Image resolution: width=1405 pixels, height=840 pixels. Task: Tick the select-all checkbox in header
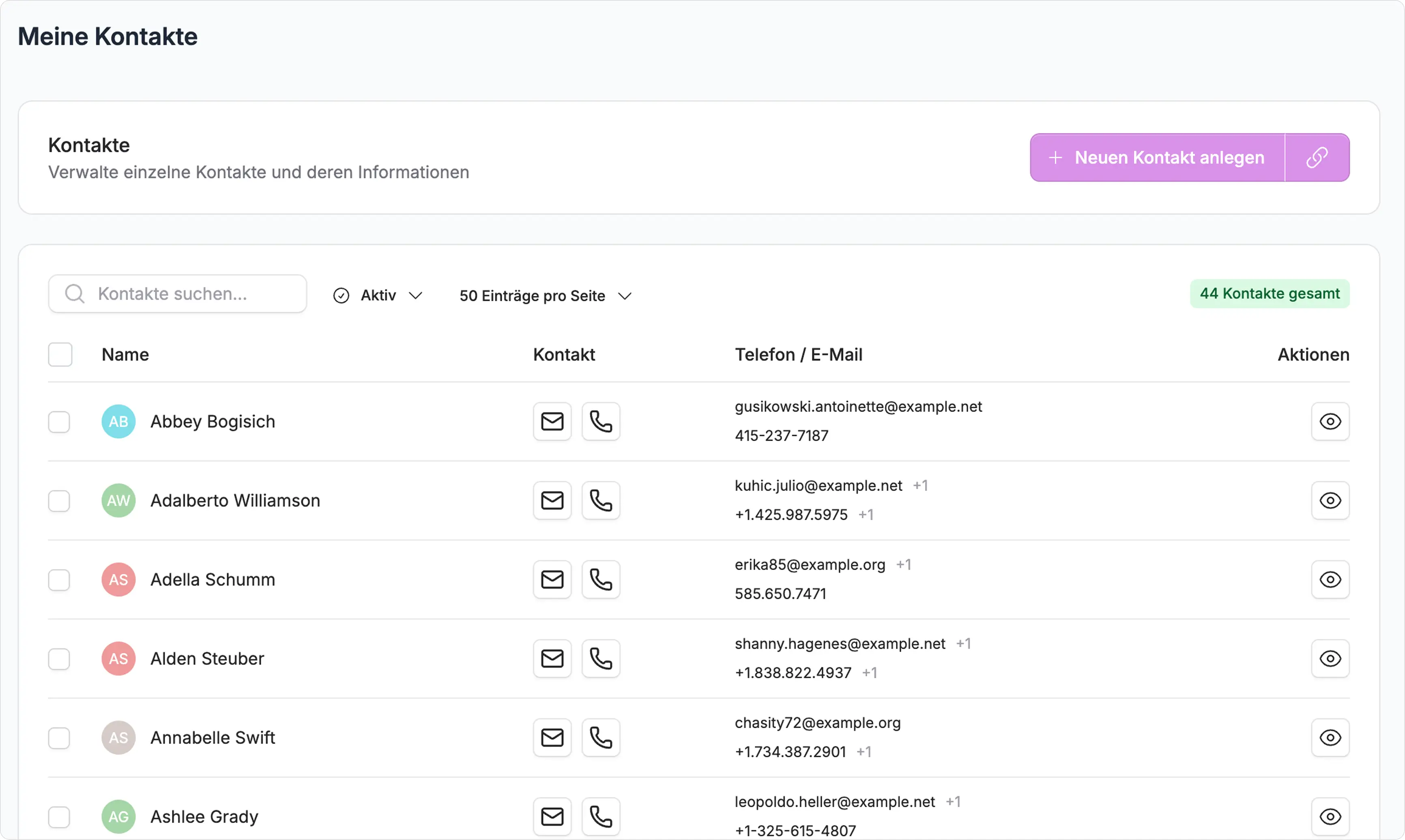tap(60, 355)
